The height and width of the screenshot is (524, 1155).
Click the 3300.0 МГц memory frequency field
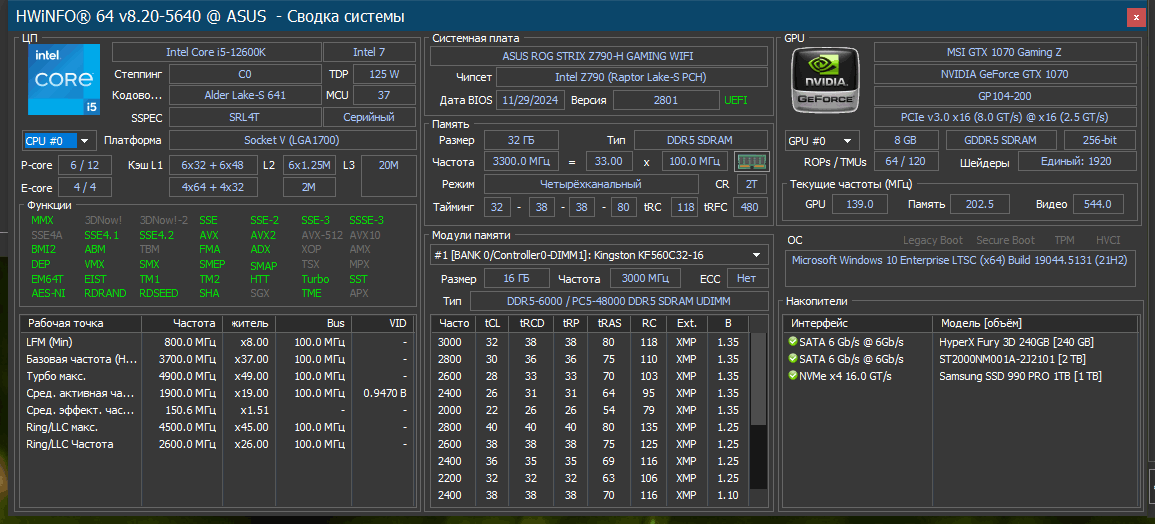[x=520, y=161]
